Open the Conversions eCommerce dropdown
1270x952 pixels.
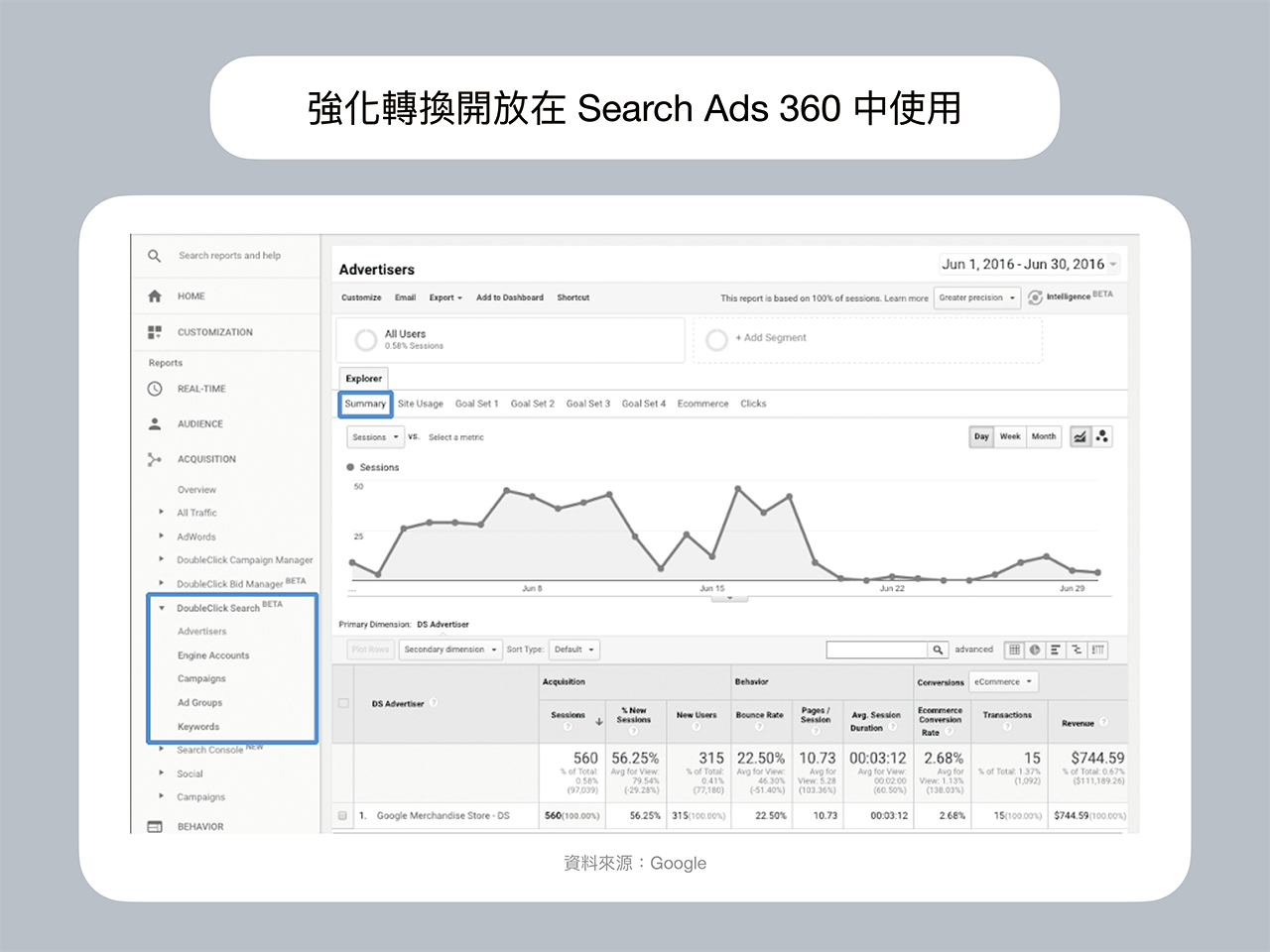click(x=1003, y=681)
